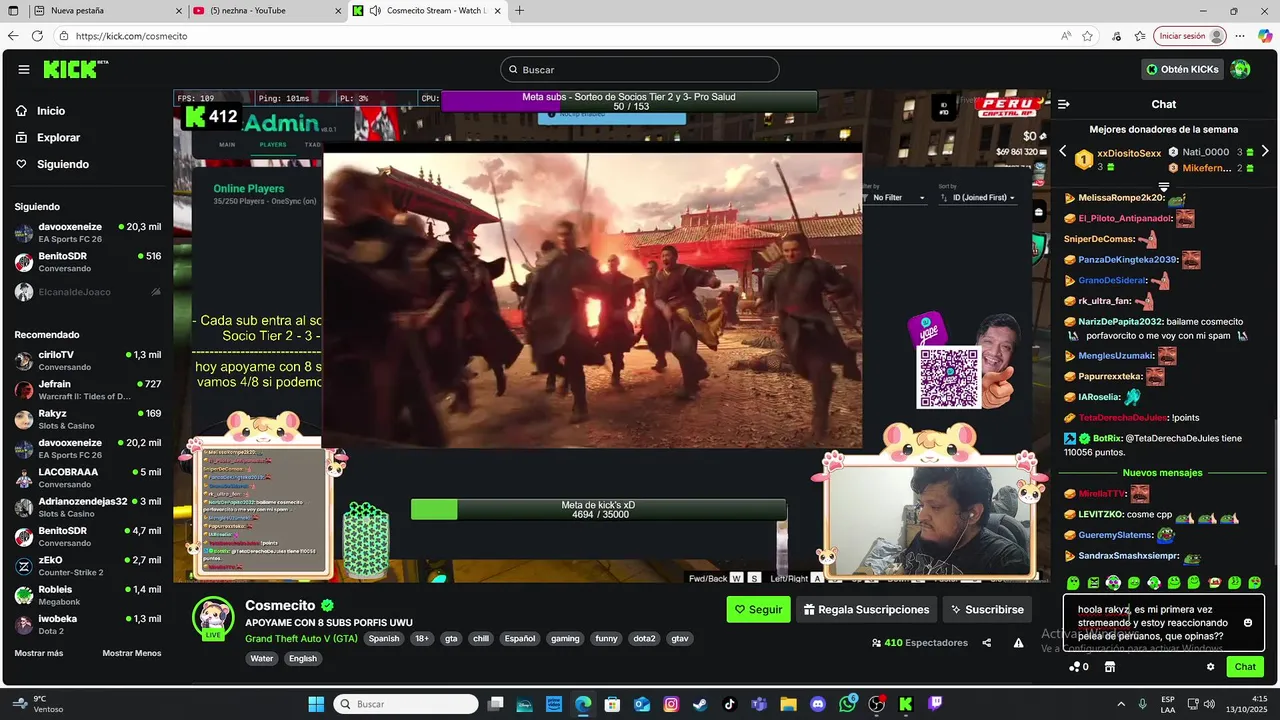Open ElcanaldeJoaco followed channel

pos(87,292)
